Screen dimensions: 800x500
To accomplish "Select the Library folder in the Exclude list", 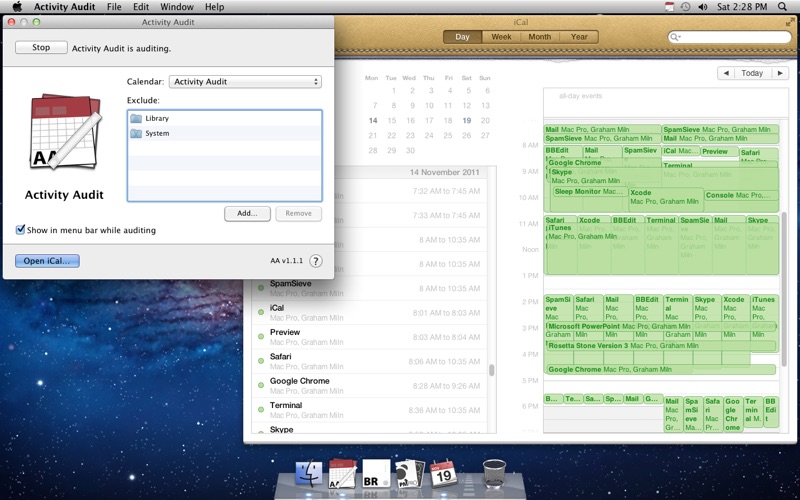I will pyautogui.click(x=224, y=118).
